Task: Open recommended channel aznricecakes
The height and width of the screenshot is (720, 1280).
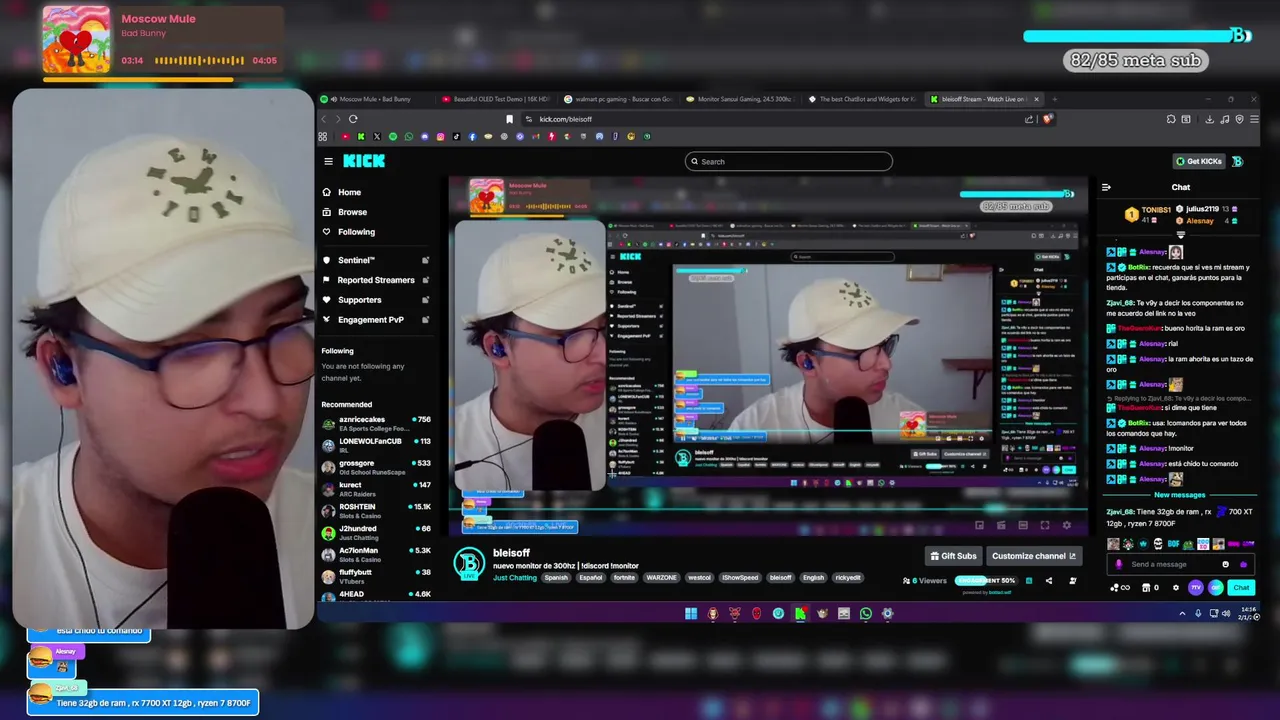Action: point(376,424)
